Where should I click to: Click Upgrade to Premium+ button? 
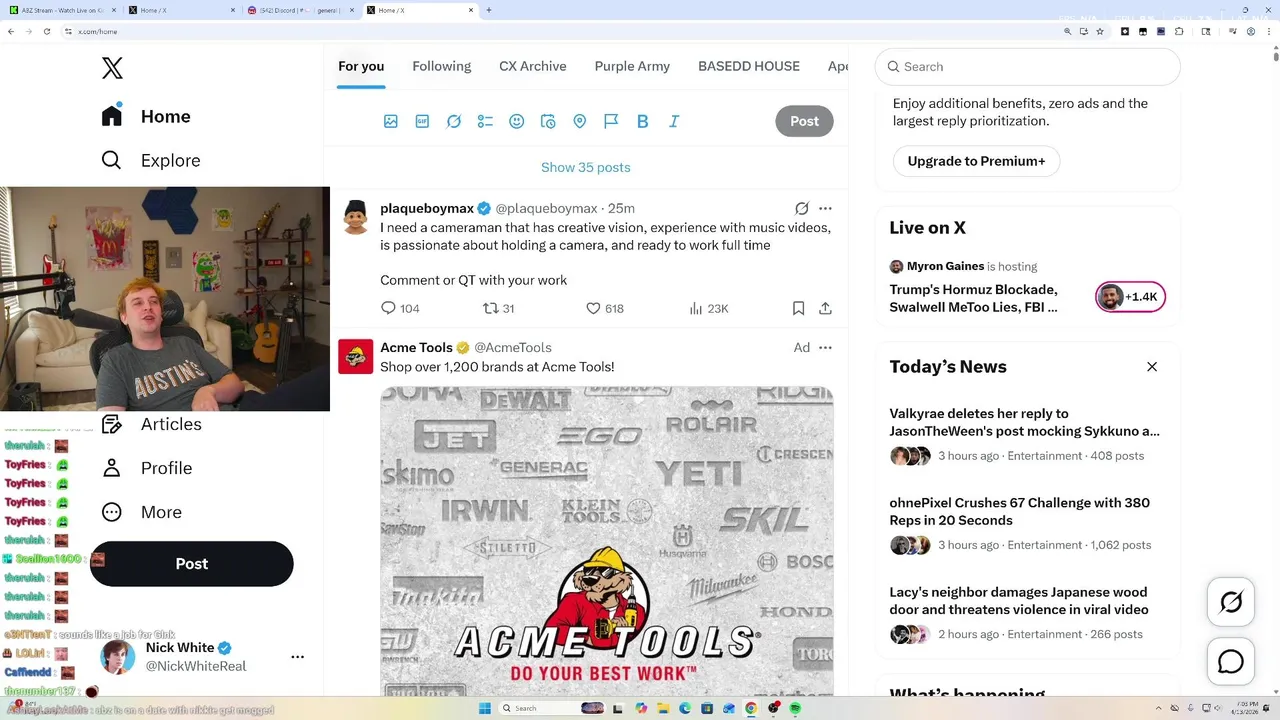click(x=976, y=161)
